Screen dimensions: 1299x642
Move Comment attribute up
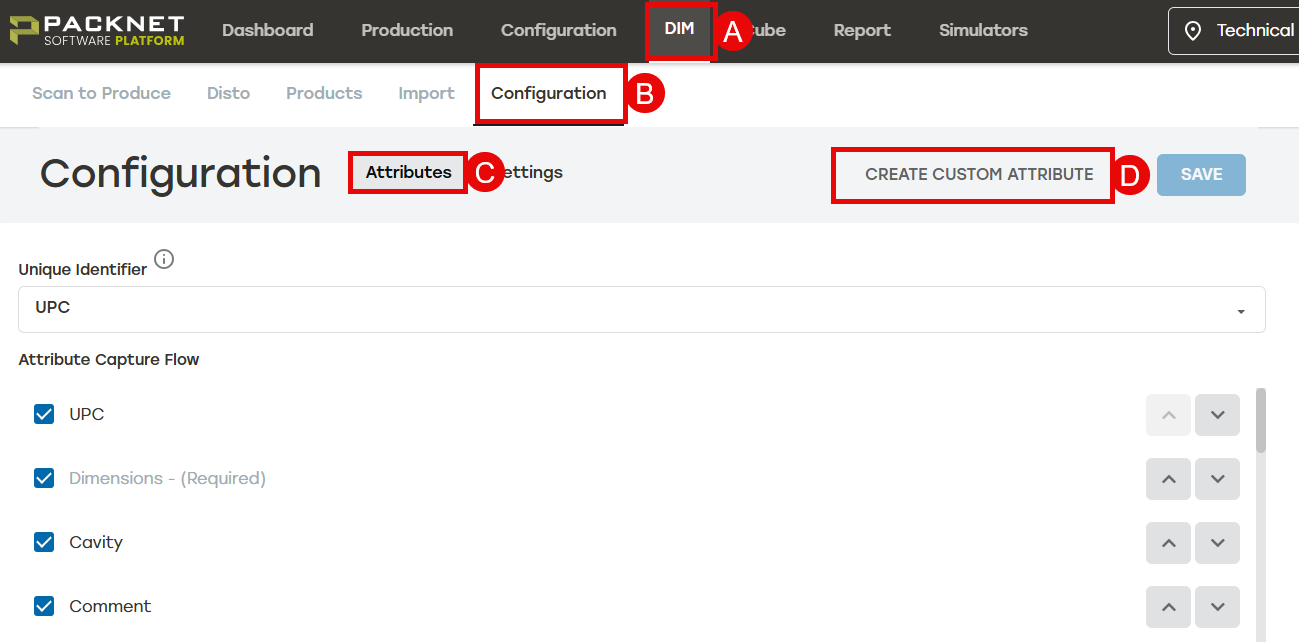click(x=1168, y=607)
